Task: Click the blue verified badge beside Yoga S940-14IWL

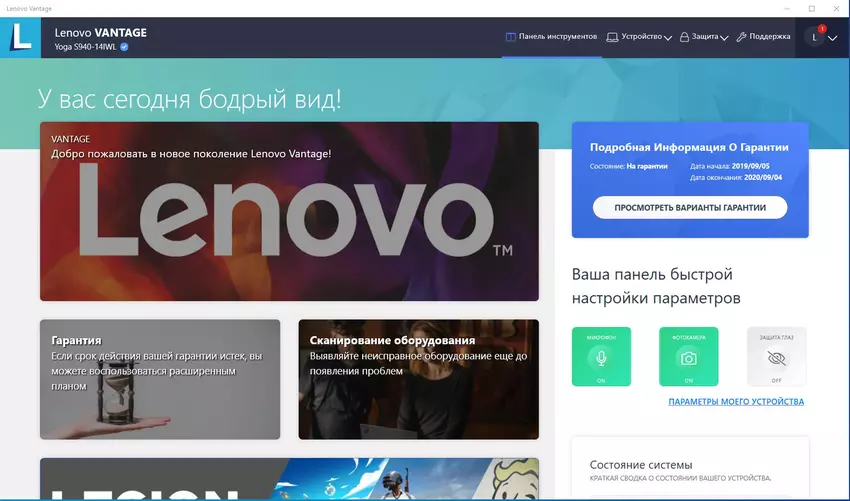Action: click(x=124, y=47)
